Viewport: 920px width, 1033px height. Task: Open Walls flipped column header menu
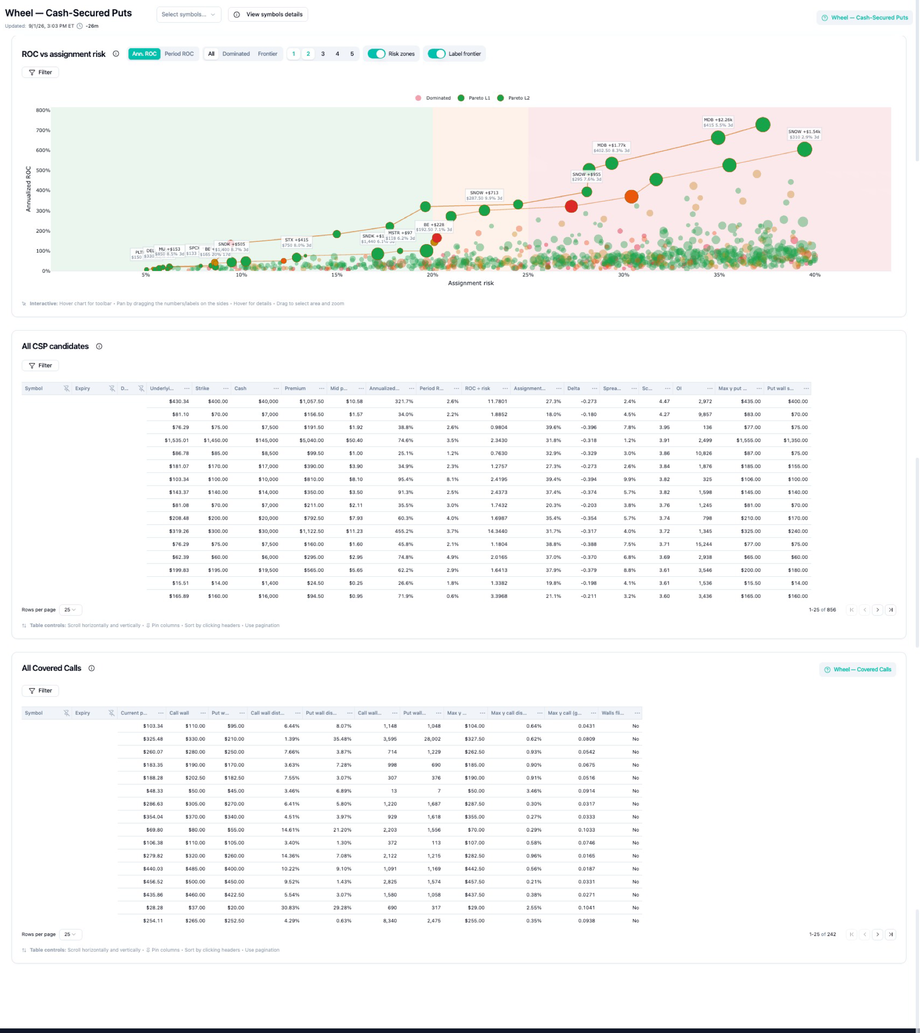pos(637,713)
